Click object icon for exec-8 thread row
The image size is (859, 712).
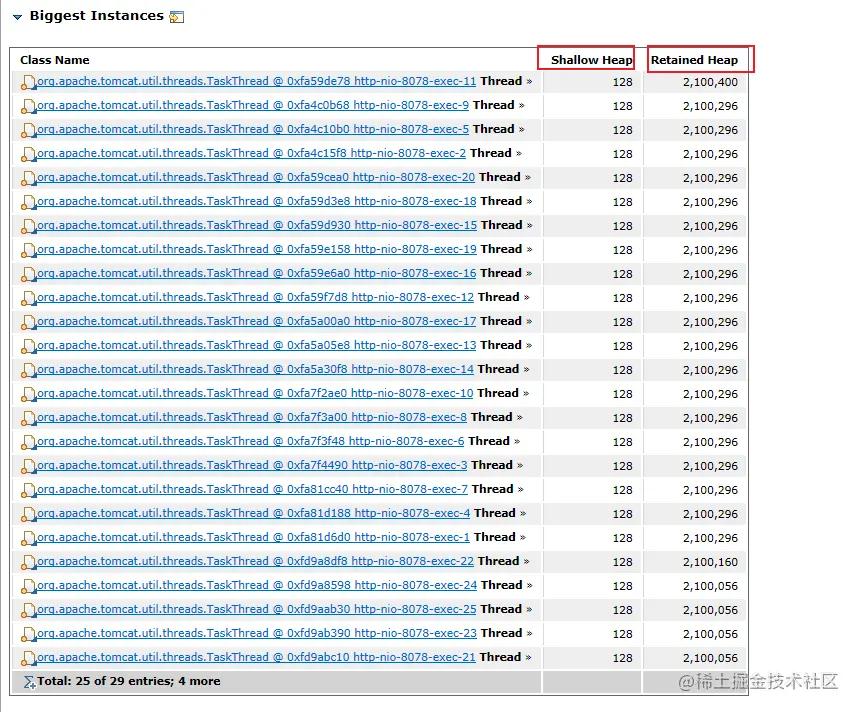[x=28, y=418]
